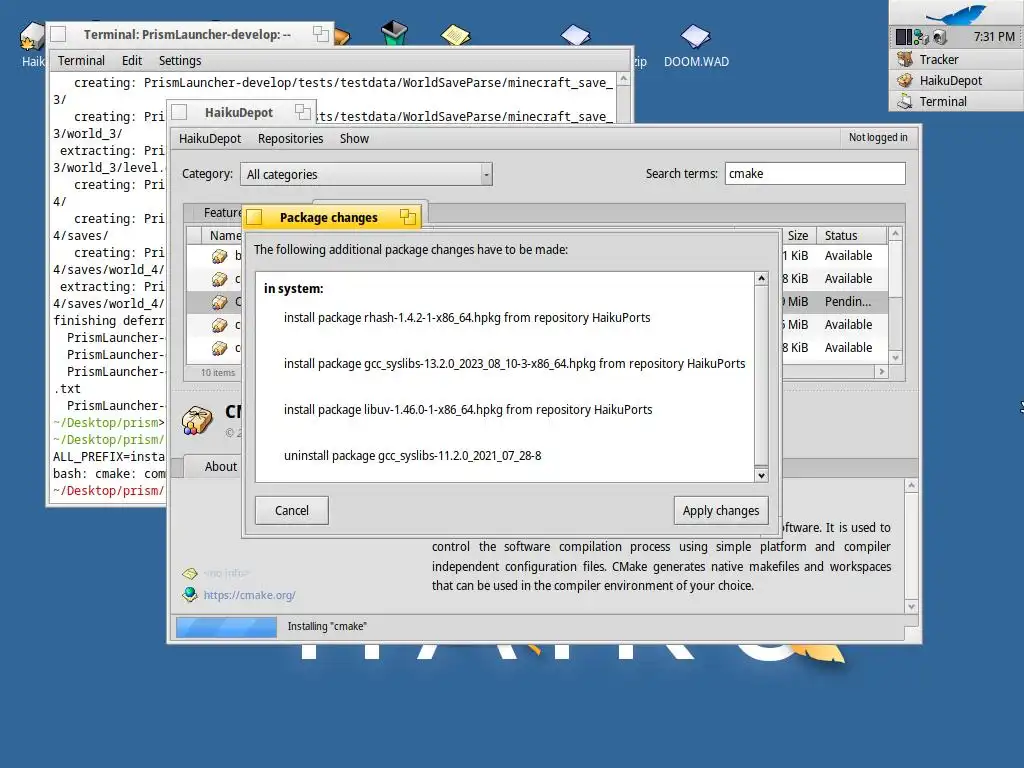Click the Name column header

[225, 235]
